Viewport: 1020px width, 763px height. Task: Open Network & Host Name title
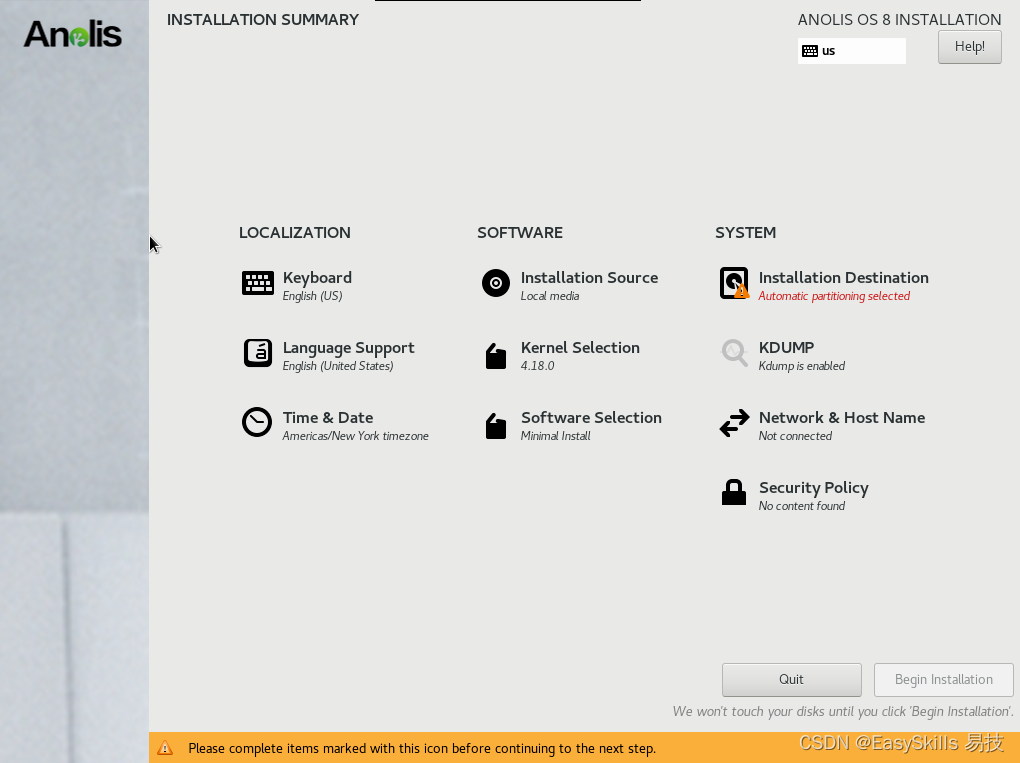[842, 418]
